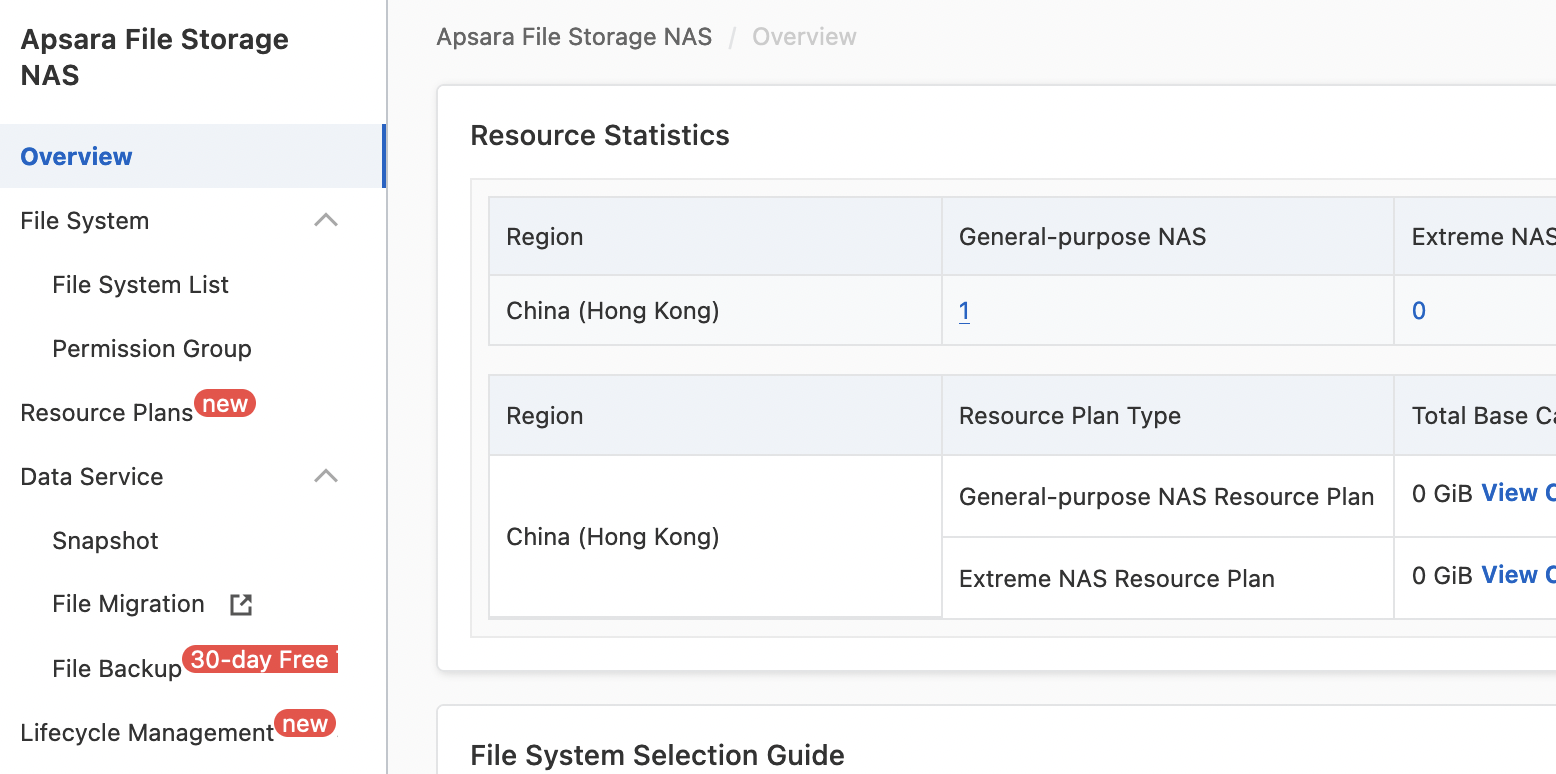
Task: Click the File System sidebar heading
Action: coord(85,221)
